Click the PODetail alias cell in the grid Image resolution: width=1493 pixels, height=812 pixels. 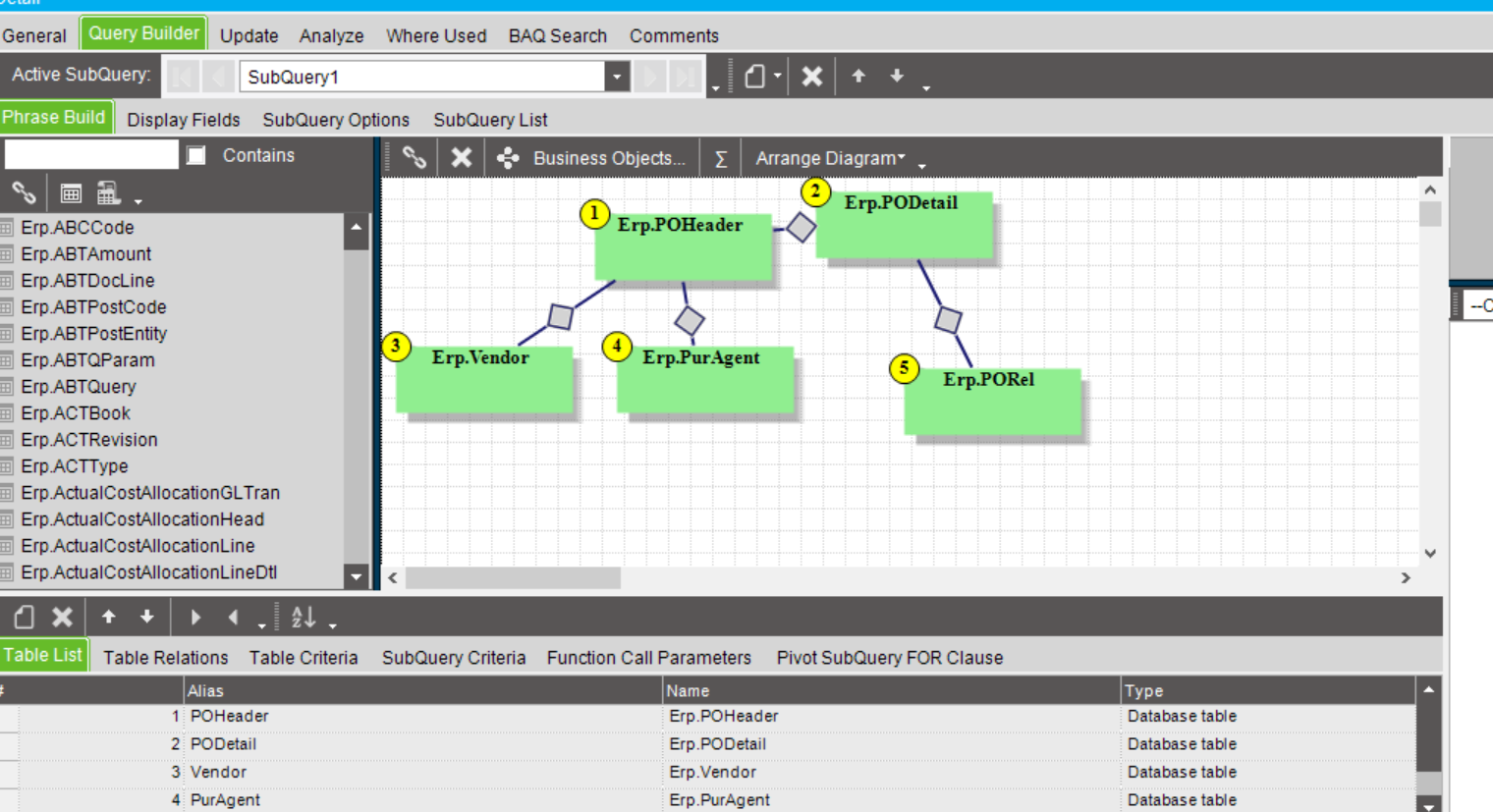[x=423, y=744]
